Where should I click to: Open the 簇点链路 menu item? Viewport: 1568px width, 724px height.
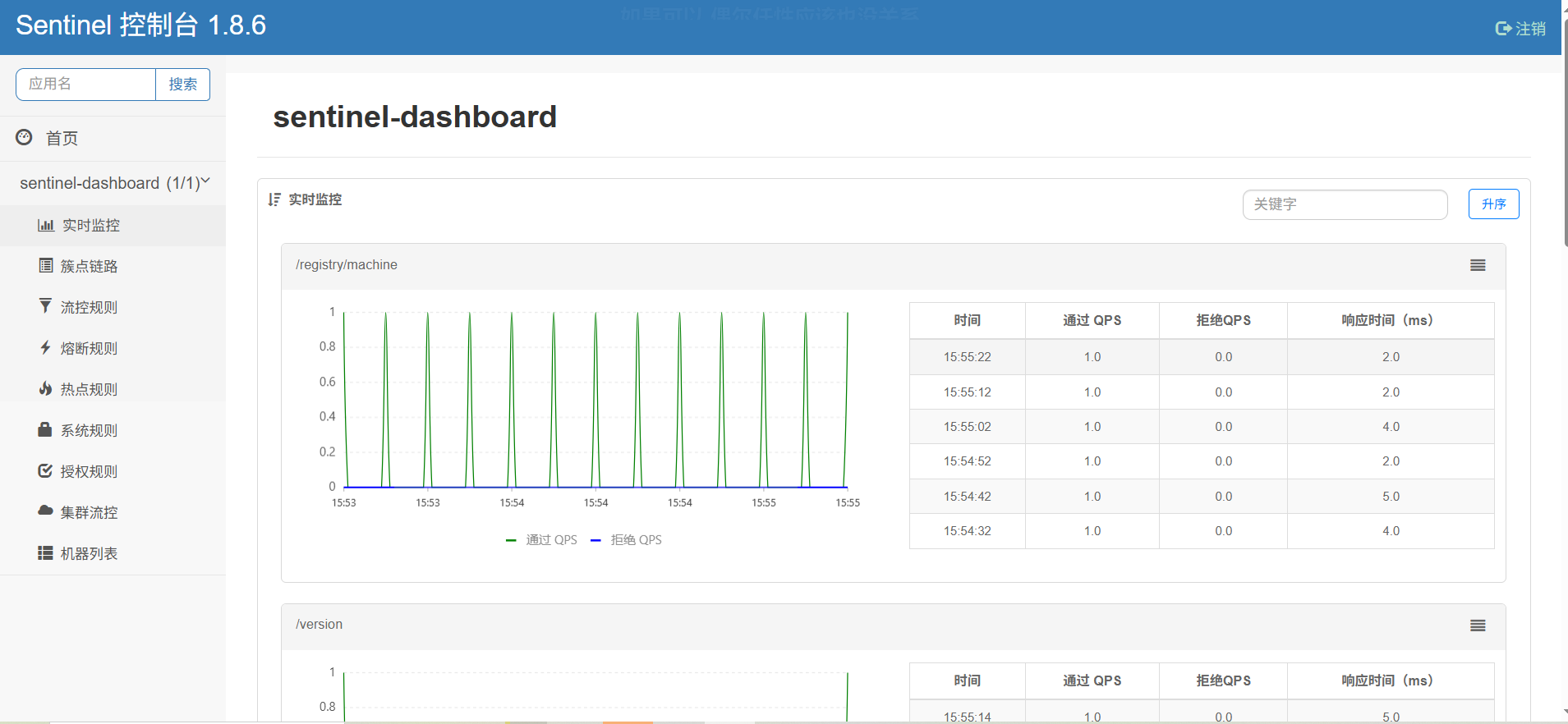pos(113,266)
